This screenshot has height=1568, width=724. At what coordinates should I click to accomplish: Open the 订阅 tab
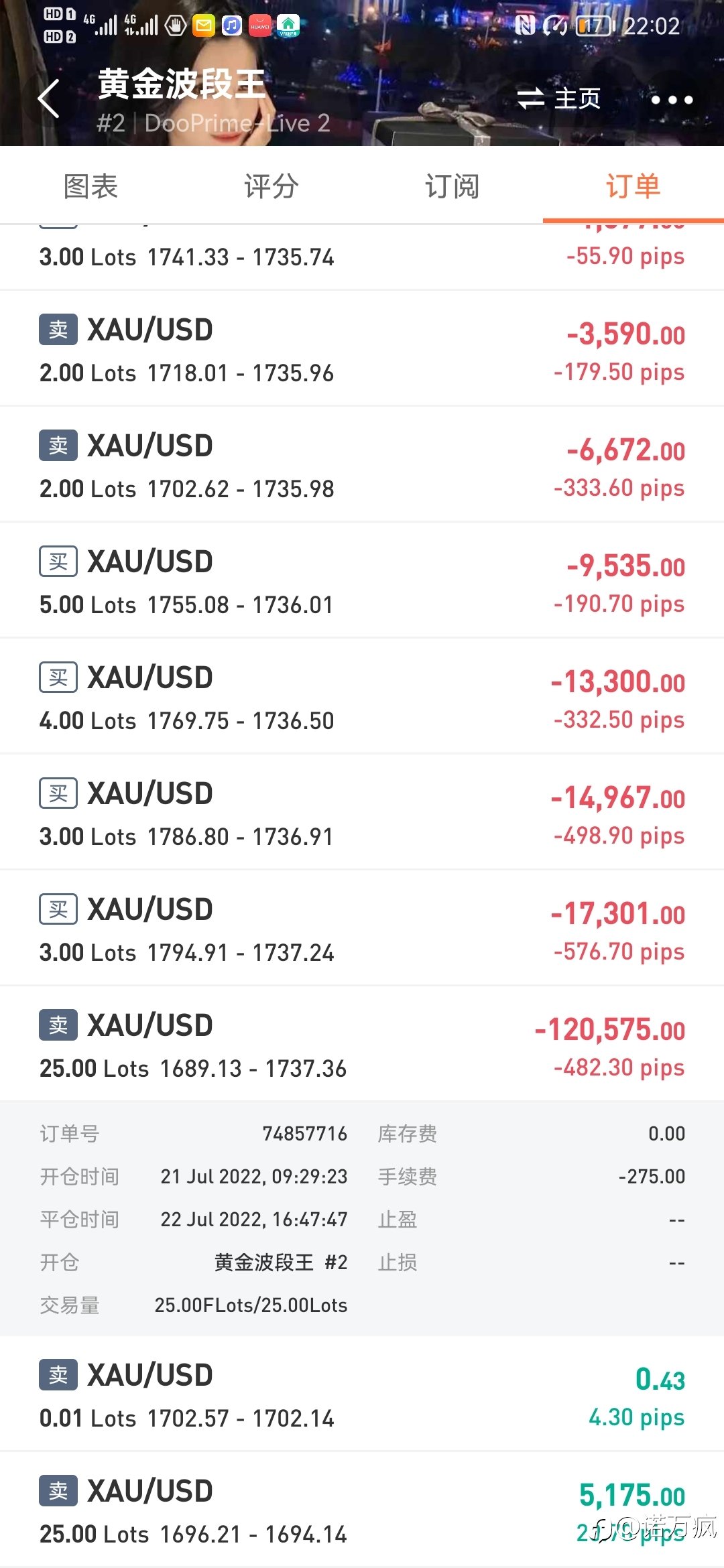point(452,186)
